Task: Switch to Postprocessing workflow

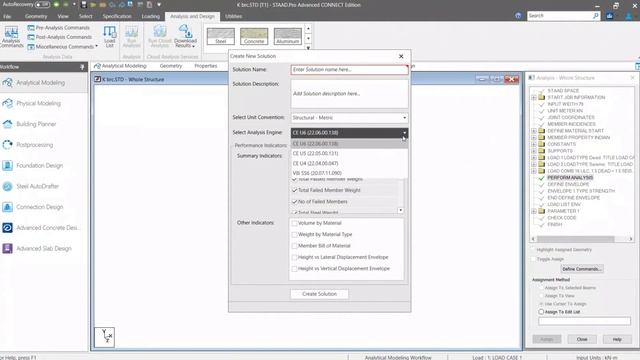Action: coord(35,145)
